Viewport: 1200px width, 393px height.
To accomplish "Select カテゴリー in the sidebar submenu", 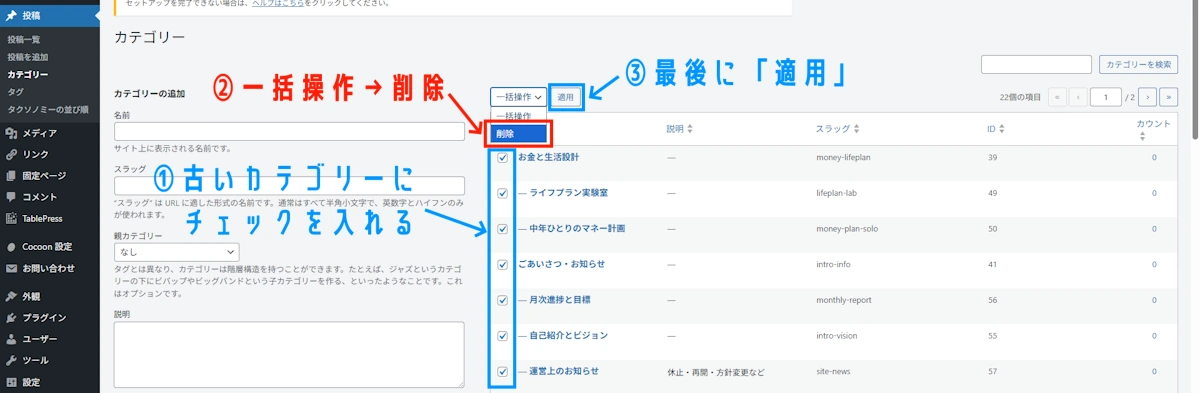I will click(28, 74).
